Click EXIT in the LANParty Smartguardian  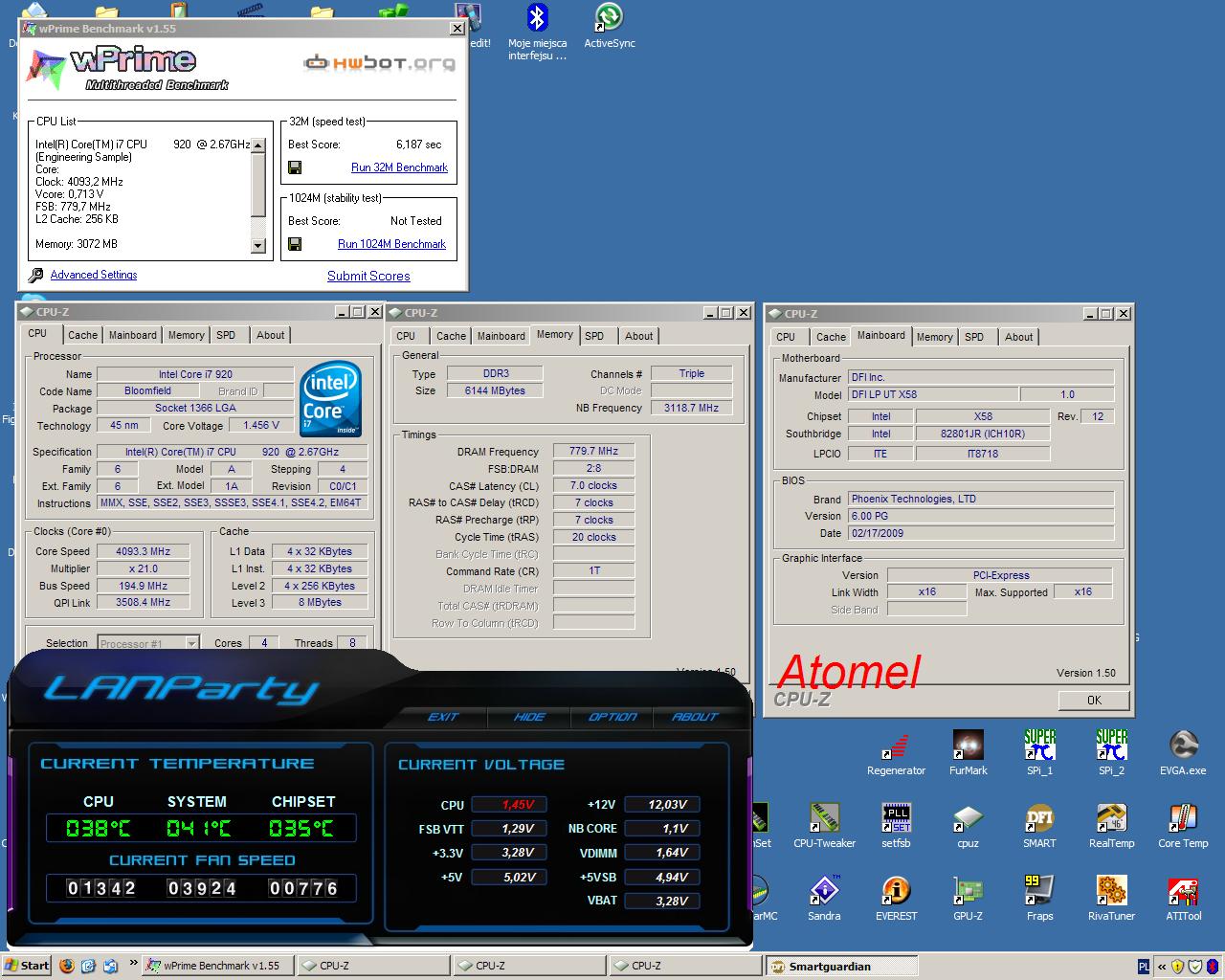tap(443, 717)
